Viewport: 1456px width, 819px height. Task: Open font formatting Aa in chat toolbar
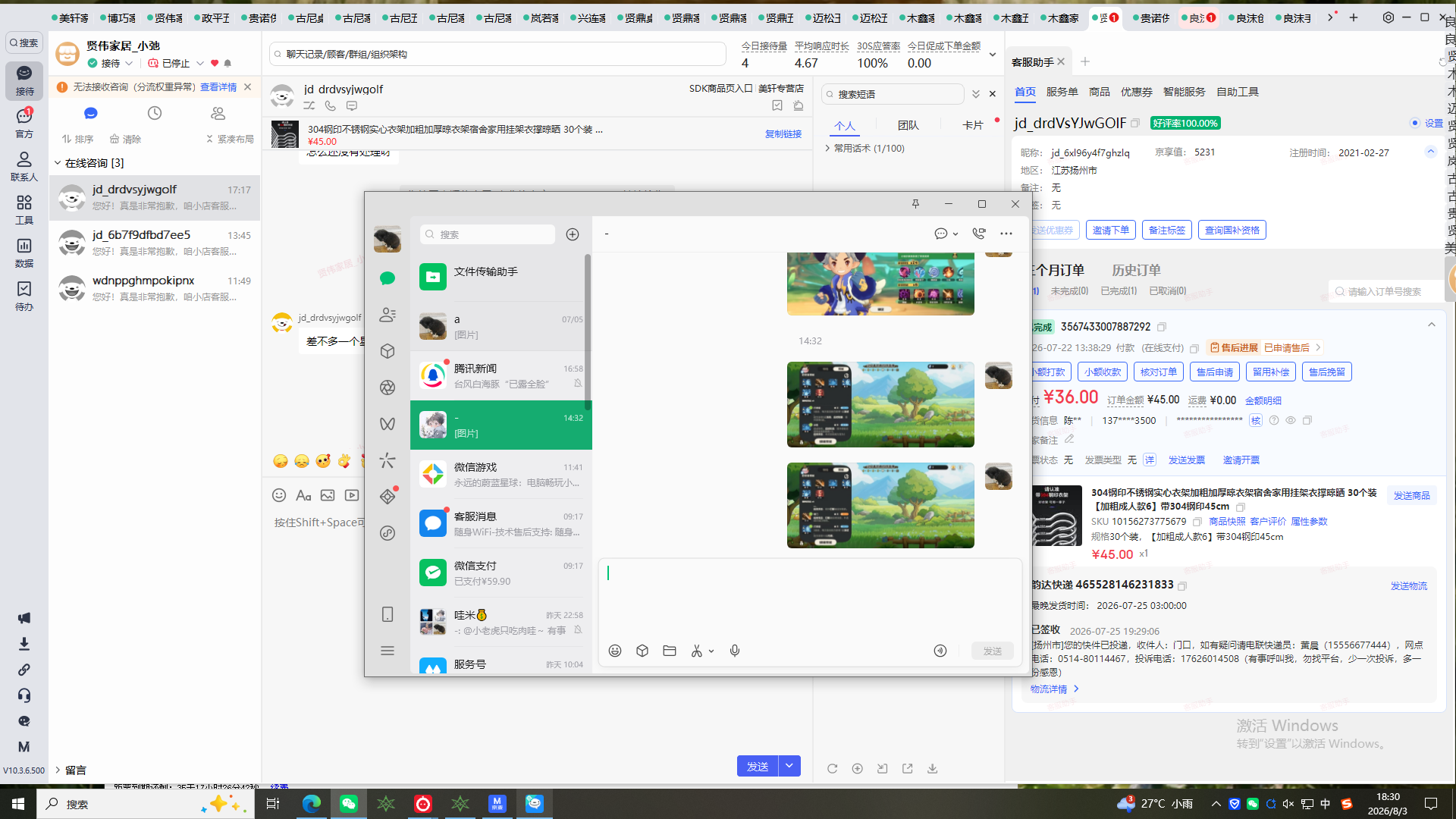tap(303, 495)
